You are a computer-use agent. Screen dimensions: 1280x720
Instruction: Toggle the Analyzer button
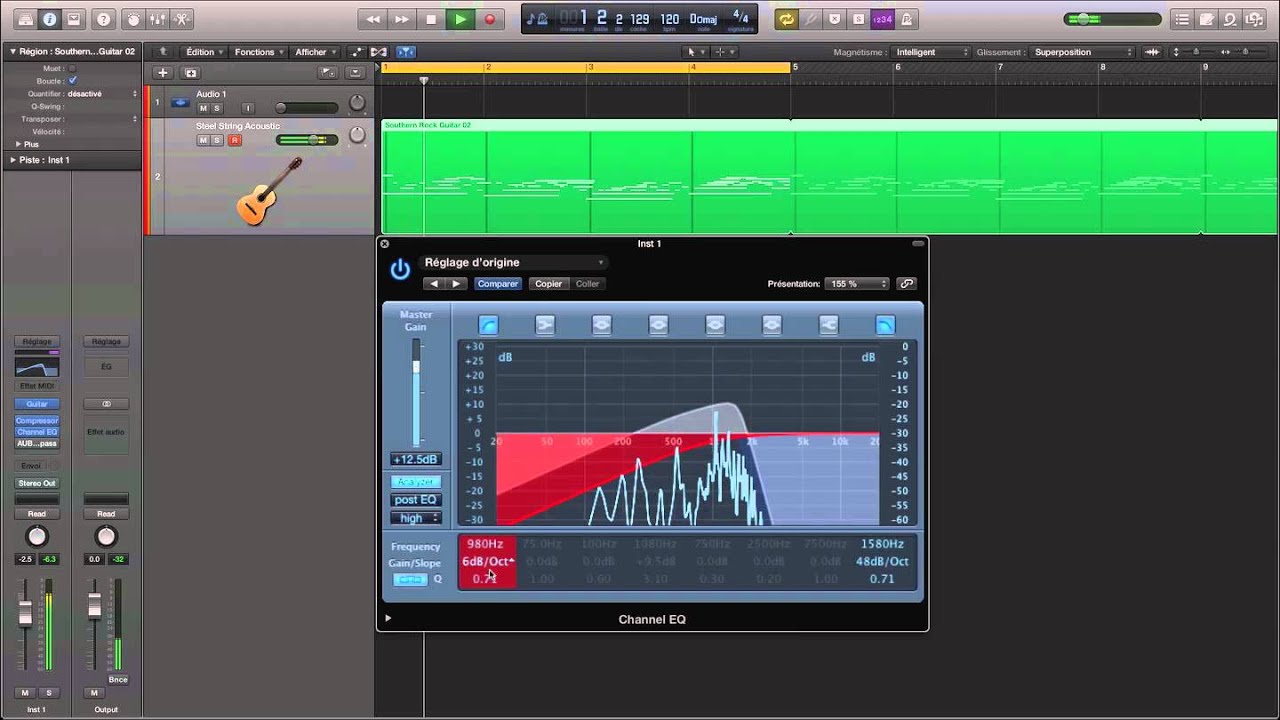(x=415, y=482)
